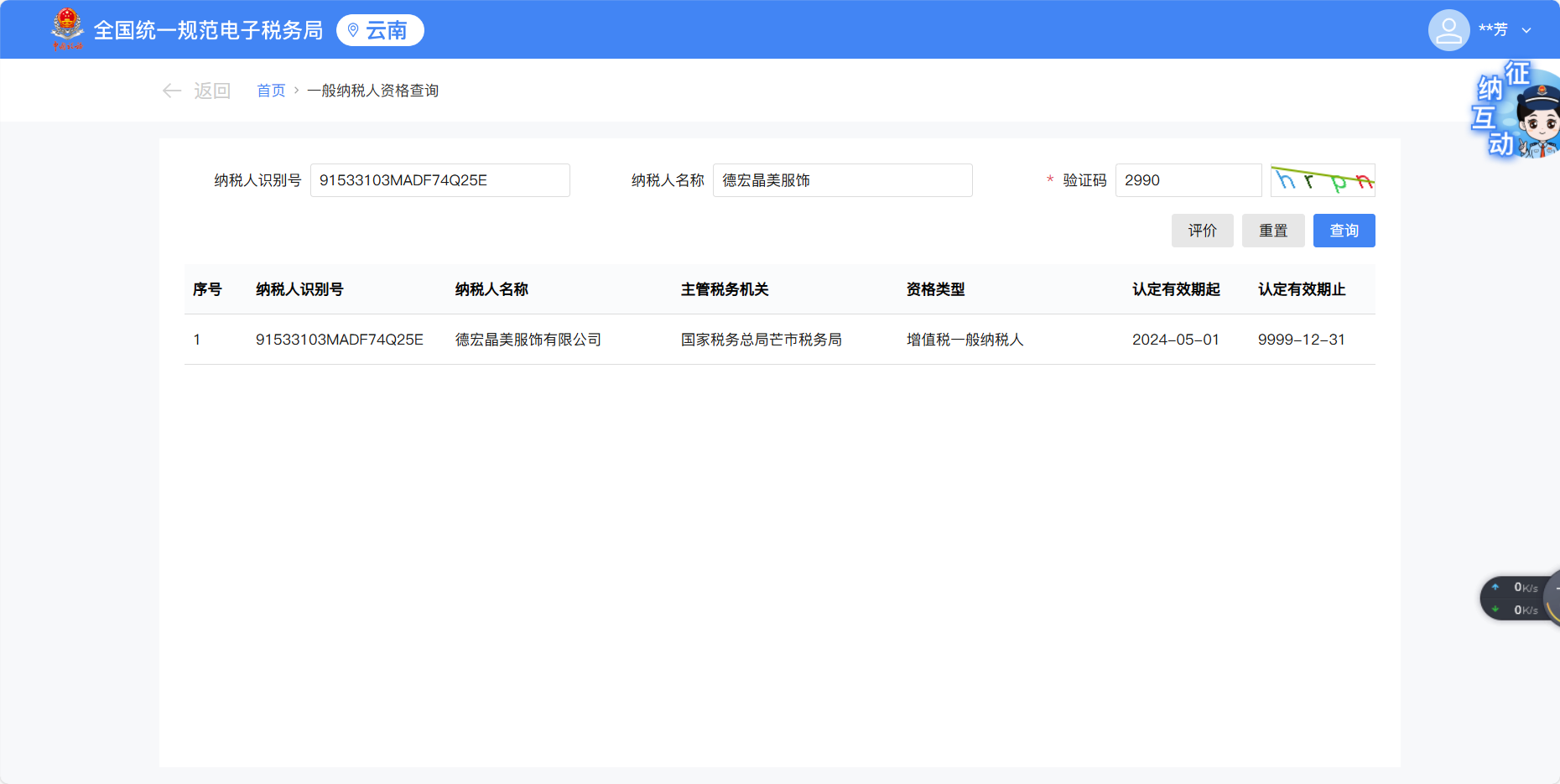The image size is (1560, 784).
Task: Click the user avatar icon
Action: coord(1448,30)
